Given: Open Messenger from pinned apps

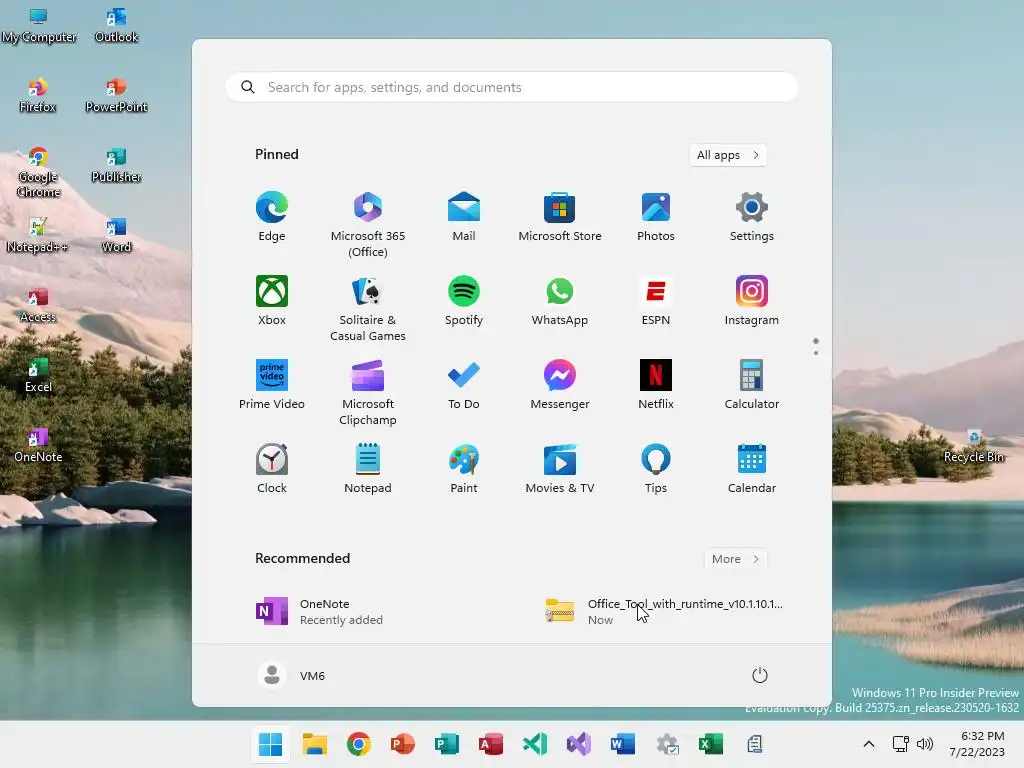Looking at the screenshot, I should [x=560, y=385].
